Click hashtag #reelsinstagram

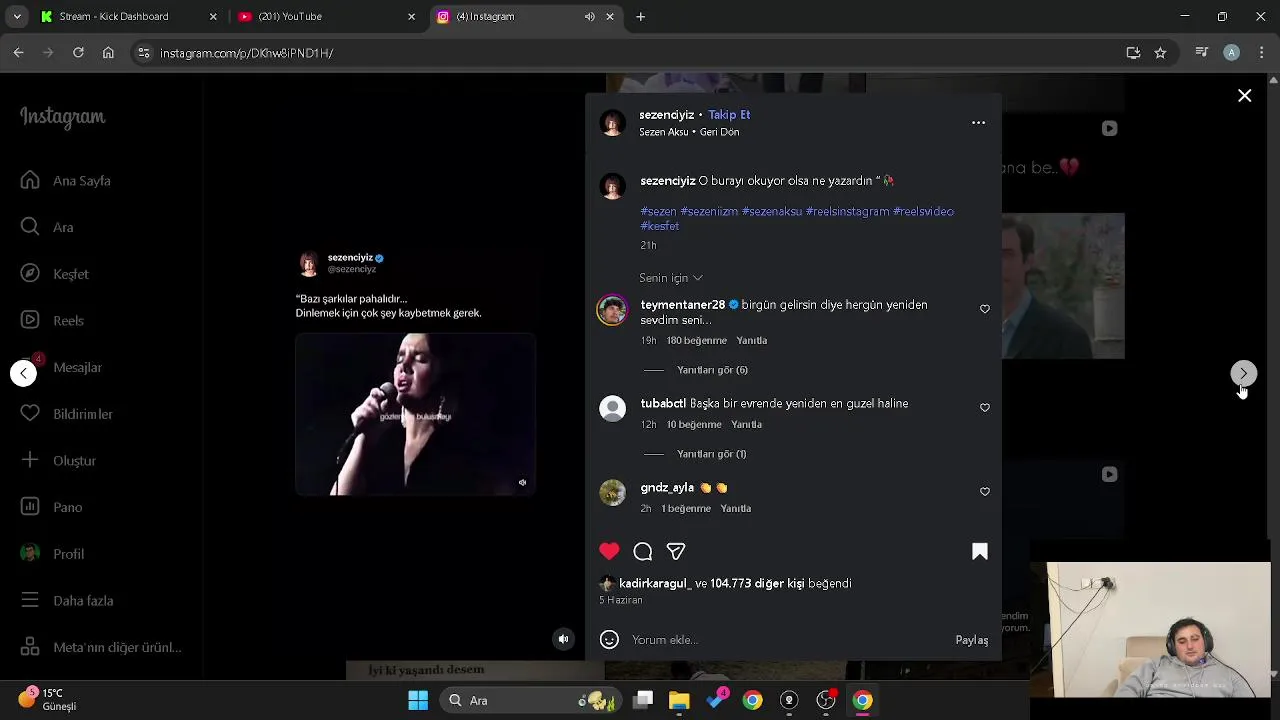tap(847, 211)
